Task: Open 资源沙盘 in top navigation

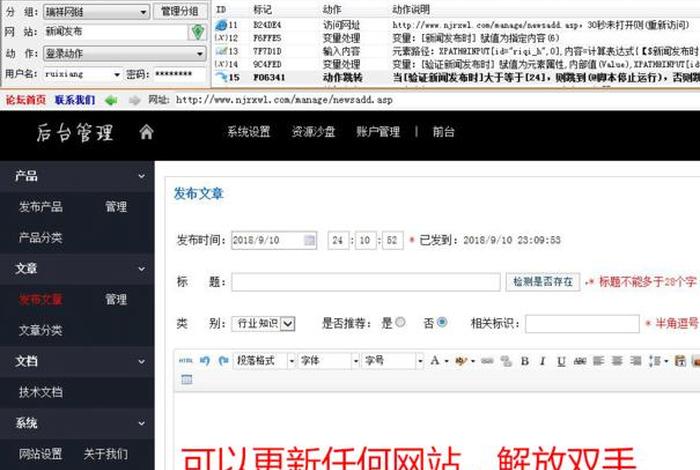Action: 313,132
